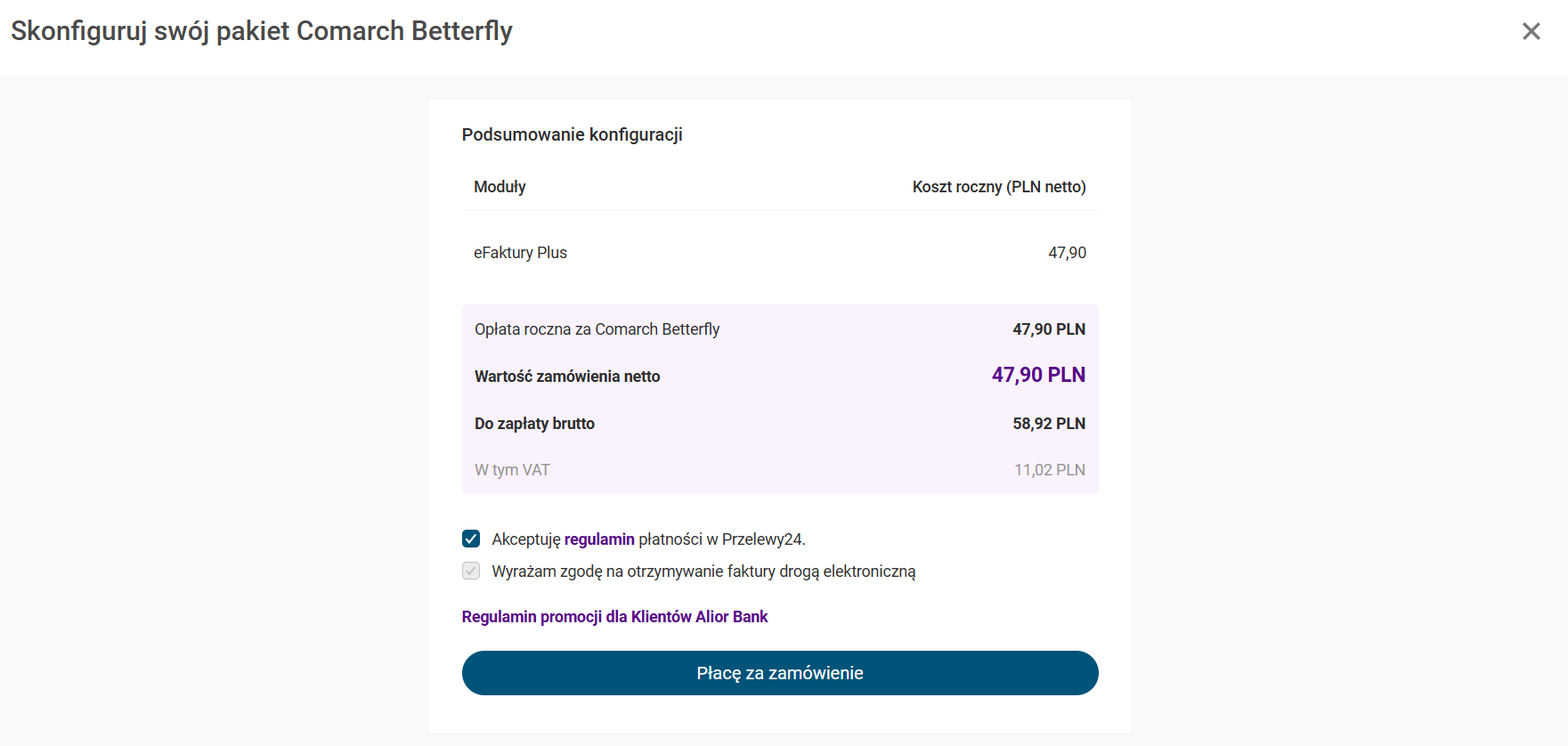
Task: Click the Koszt roczny (PLN netto) header
Action: click(x=998, y=187)
